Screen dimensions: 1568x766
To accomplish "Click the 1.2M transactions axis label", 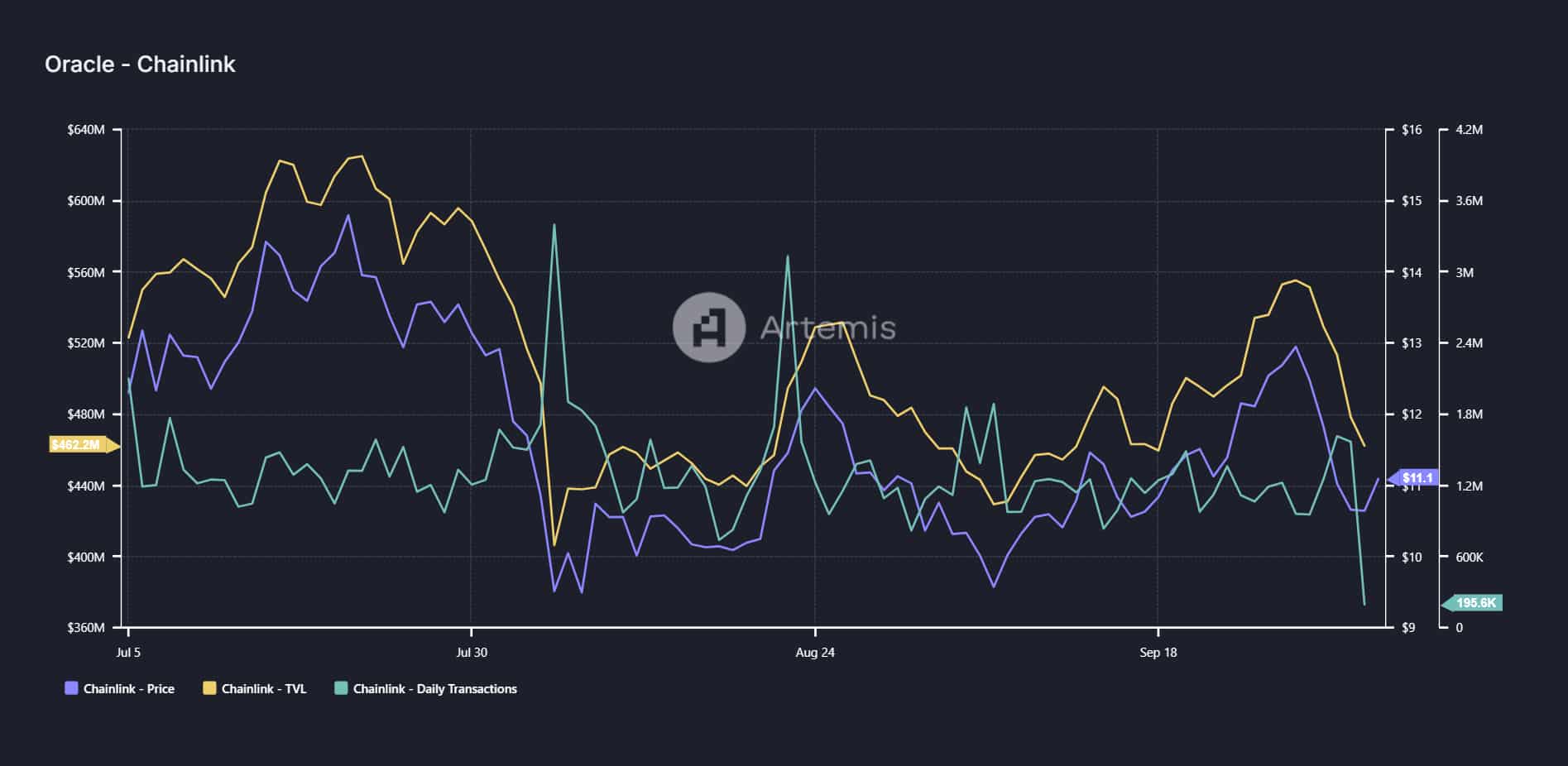I will pos(1470,486).
